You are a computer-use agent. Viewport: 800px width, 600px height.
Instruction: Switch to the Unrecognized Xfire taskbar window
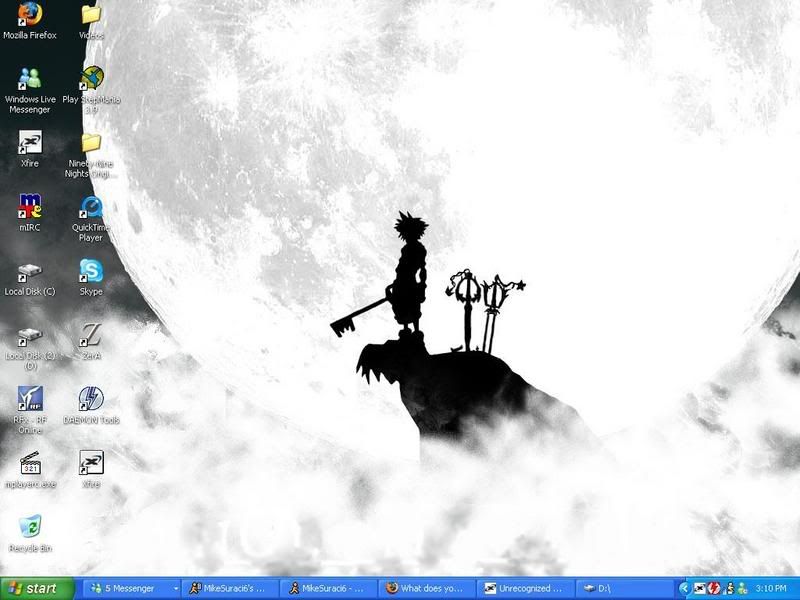pos(527,589)
